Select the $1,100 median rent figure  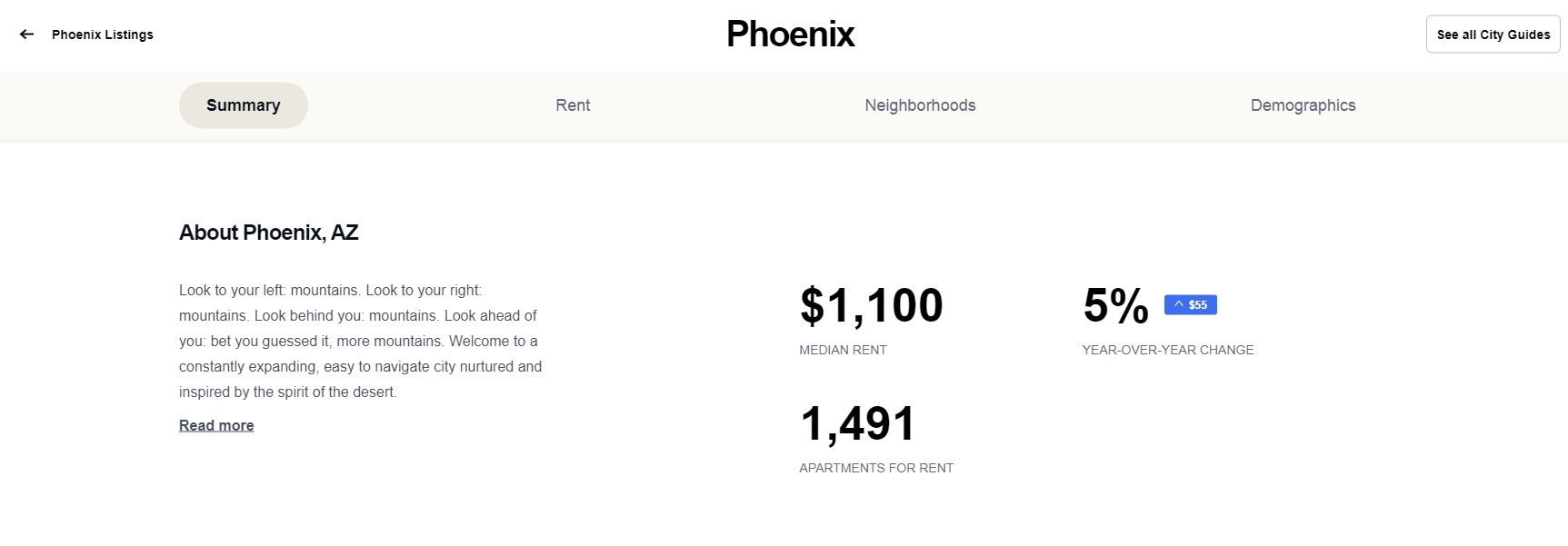point(870,304)
